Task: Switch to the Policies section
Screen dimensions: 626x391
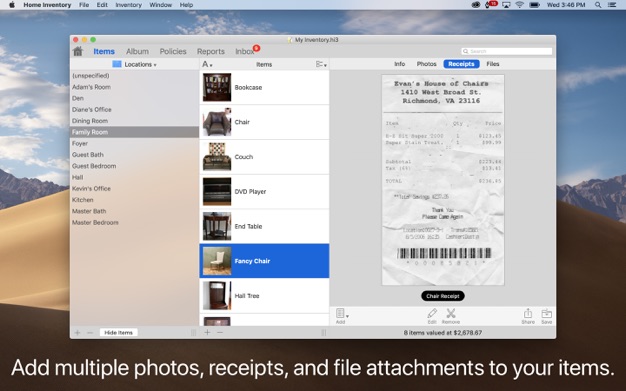Action: pyautogui.click(x=173, y=51)
